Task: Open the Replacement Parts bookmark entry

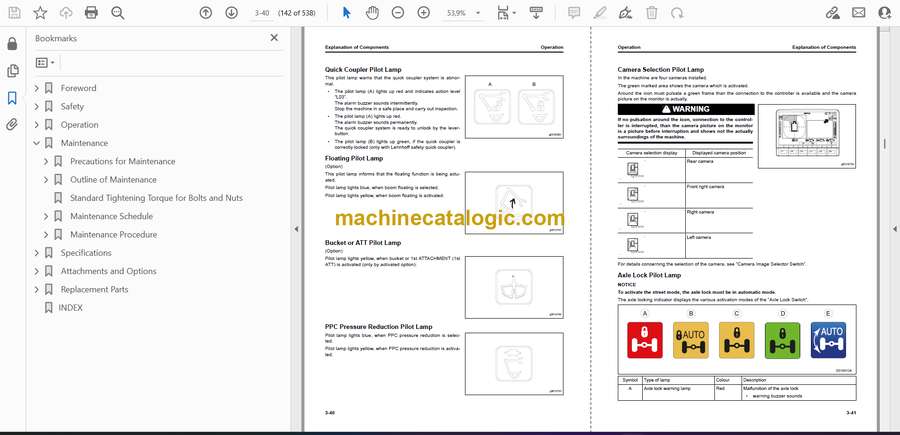Action: coord(94,290)
